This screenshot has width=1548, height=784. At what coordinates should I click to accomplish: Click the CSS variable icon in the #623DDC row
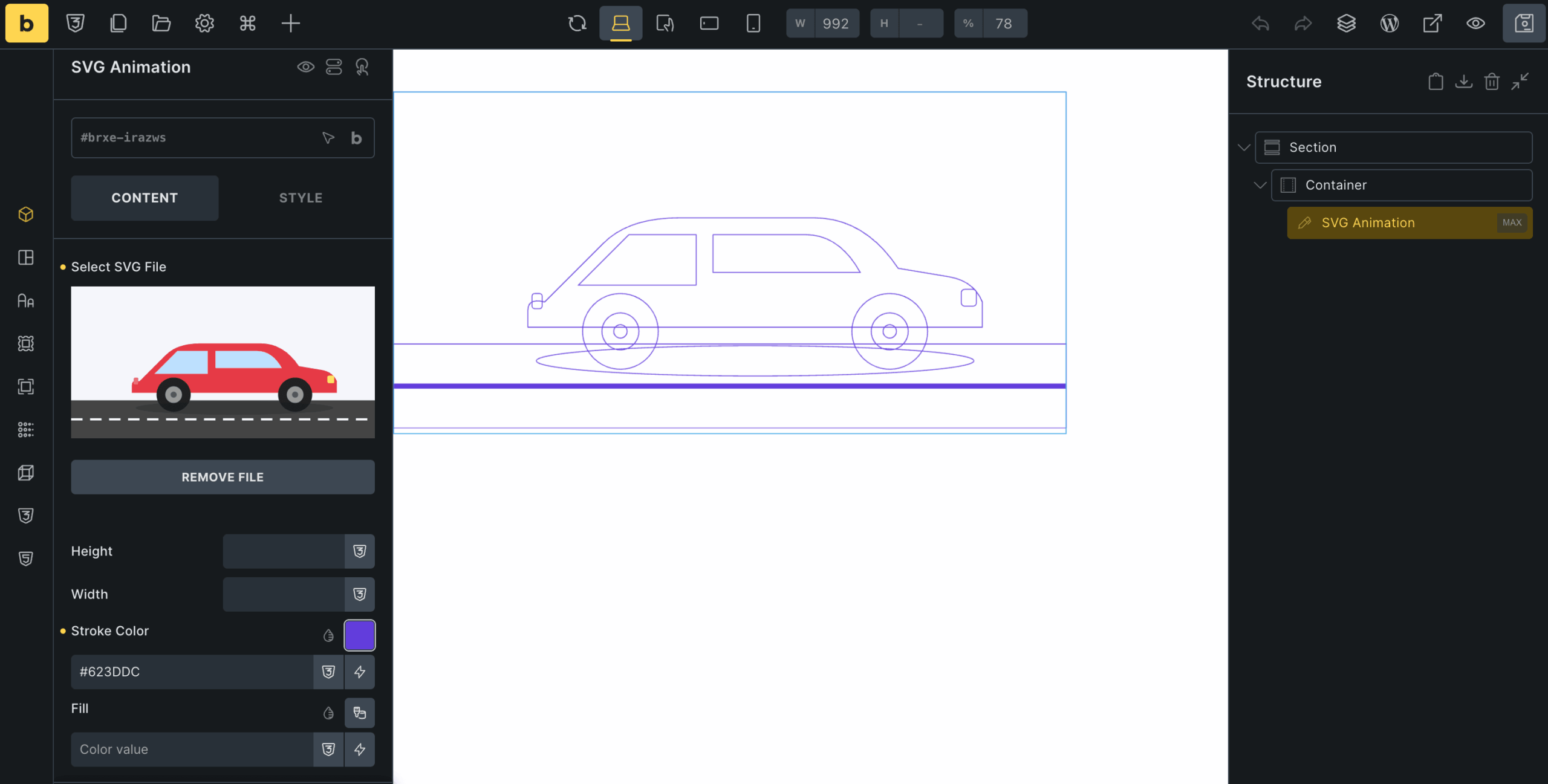click(328, 672)
